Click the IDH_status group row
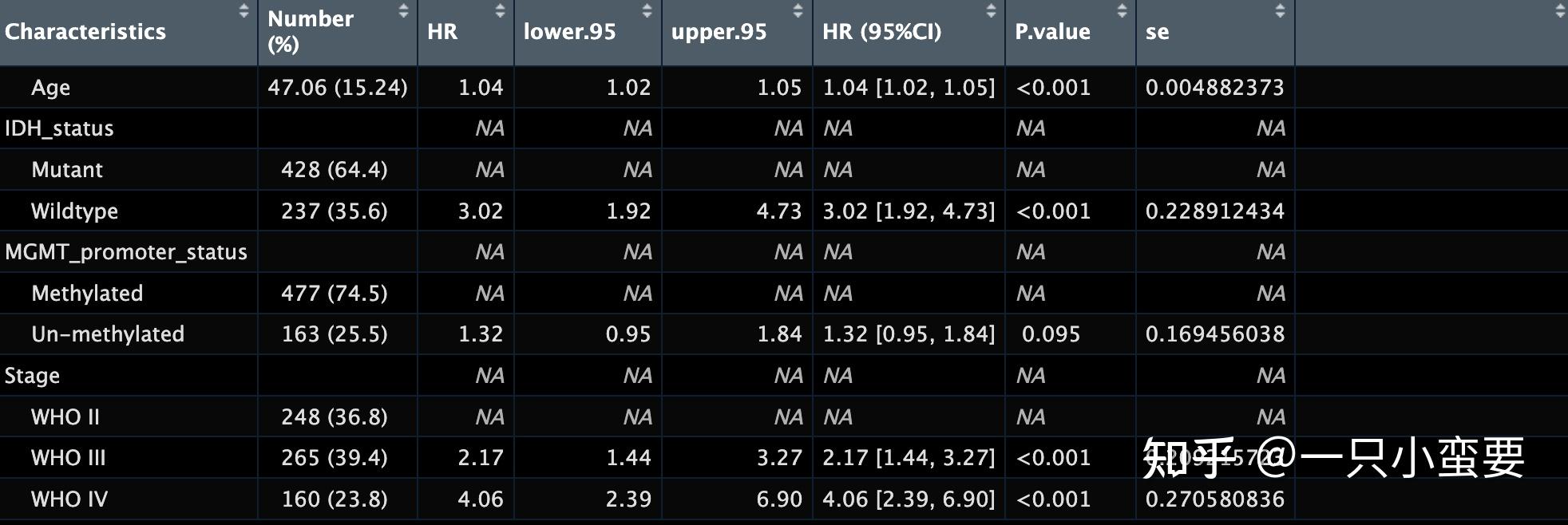 59,128
